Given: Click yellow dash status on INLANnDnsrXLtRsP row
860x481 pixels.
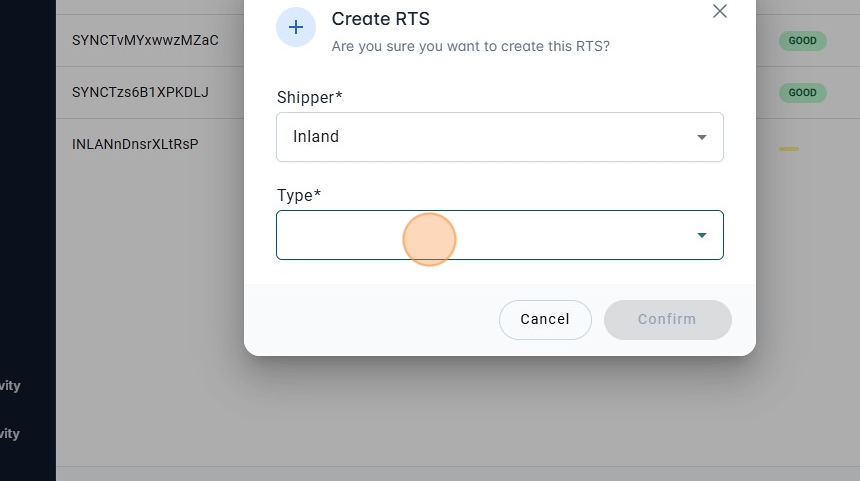Looking at the screenshot, I should tap(789, 149).
